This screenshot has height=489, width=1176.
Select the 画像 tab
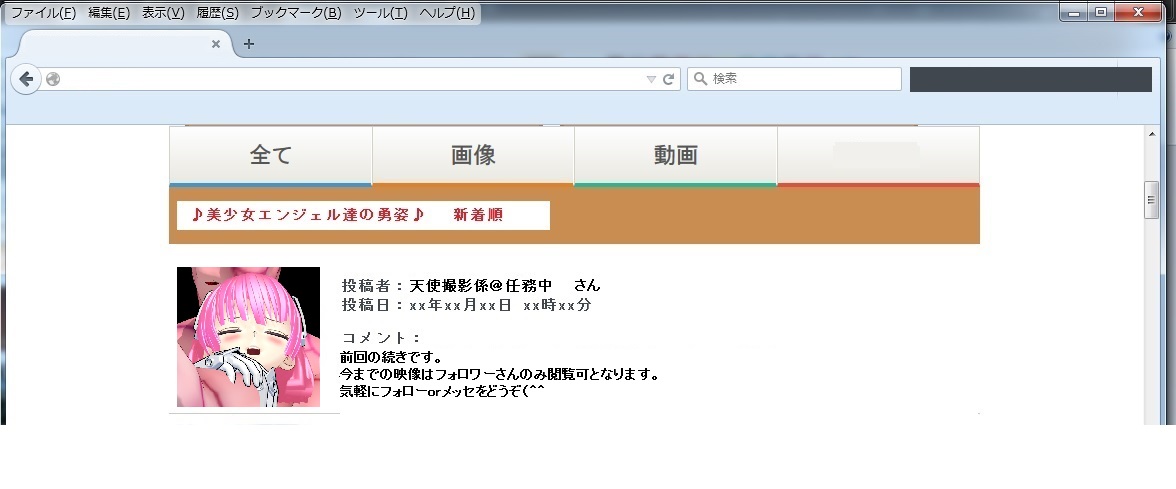(x=473, y=156)
